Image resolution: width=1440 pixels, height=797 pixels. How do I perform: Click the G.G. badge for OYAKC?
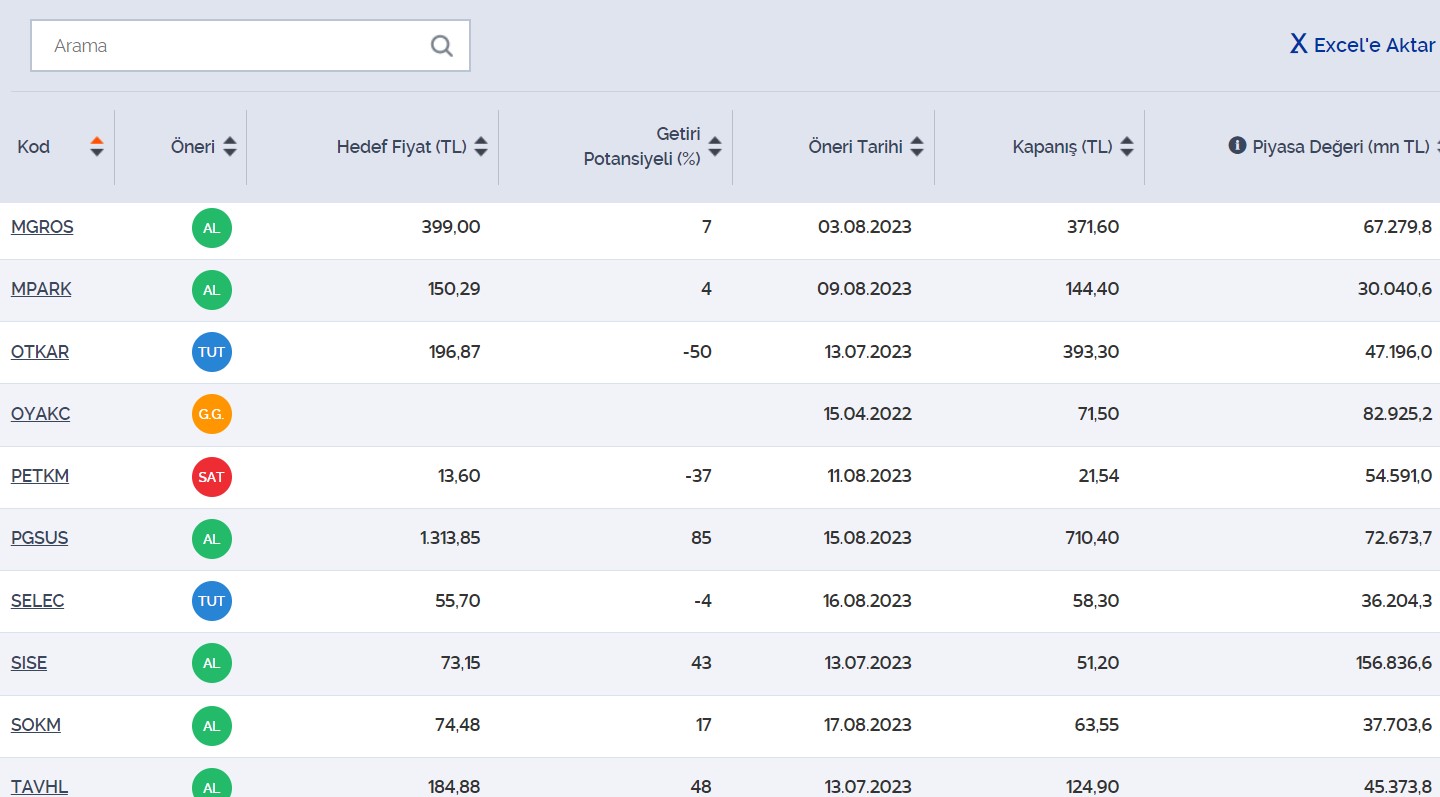tap(211, 414)
